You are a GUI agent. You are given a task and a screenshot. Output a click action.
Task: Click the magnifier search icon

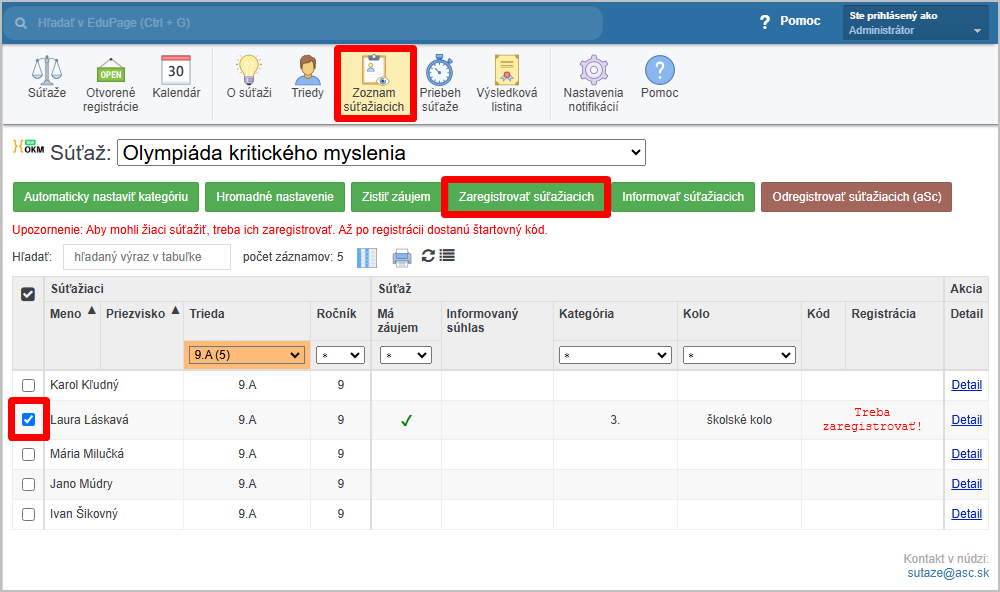21,23
